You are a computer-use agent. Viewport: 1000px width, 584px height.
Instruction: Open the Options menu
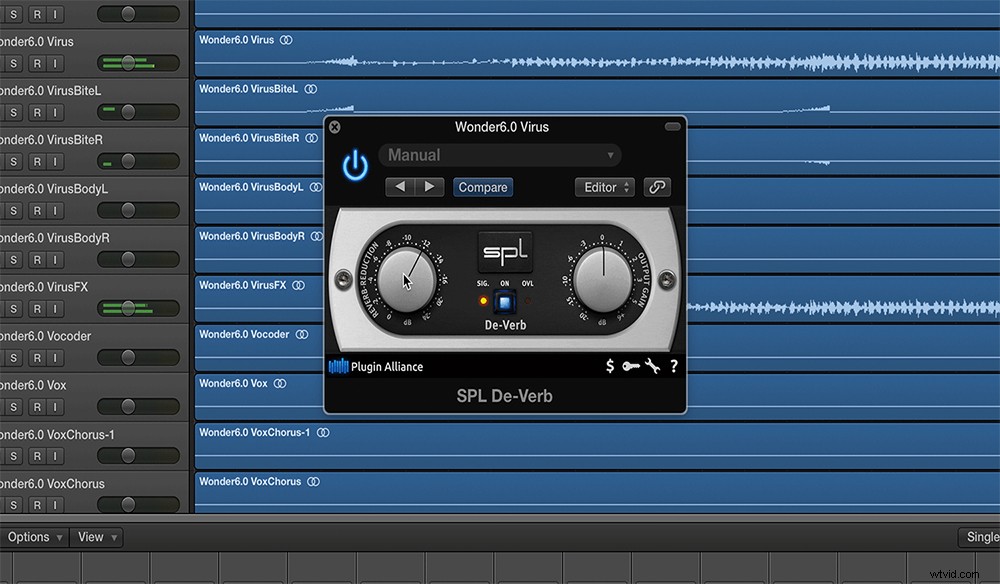click(33, 537)
